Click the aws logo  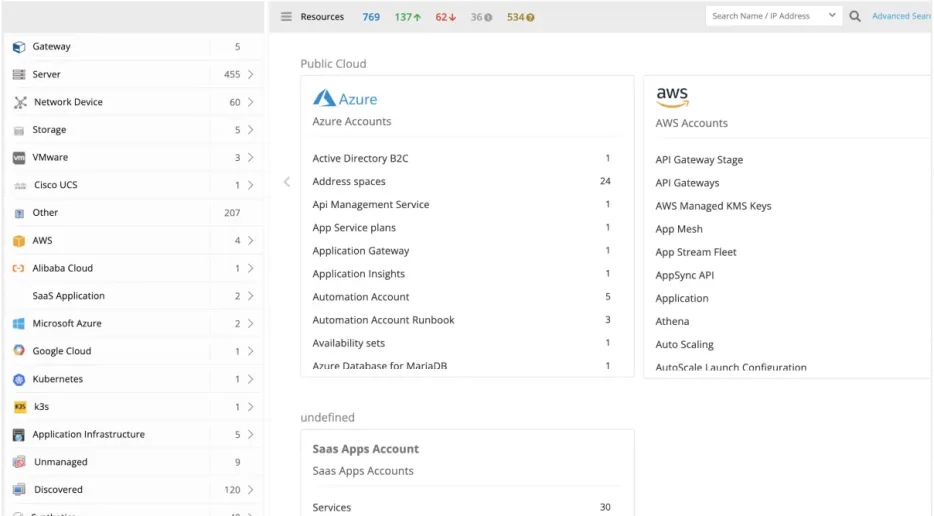click(x=672, y=97)
